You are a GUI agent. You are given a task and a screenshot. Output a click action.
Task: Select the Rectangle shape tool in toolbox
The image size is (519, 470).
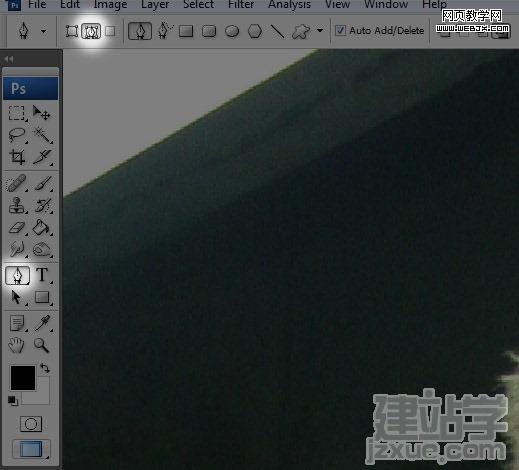point(42,297)
